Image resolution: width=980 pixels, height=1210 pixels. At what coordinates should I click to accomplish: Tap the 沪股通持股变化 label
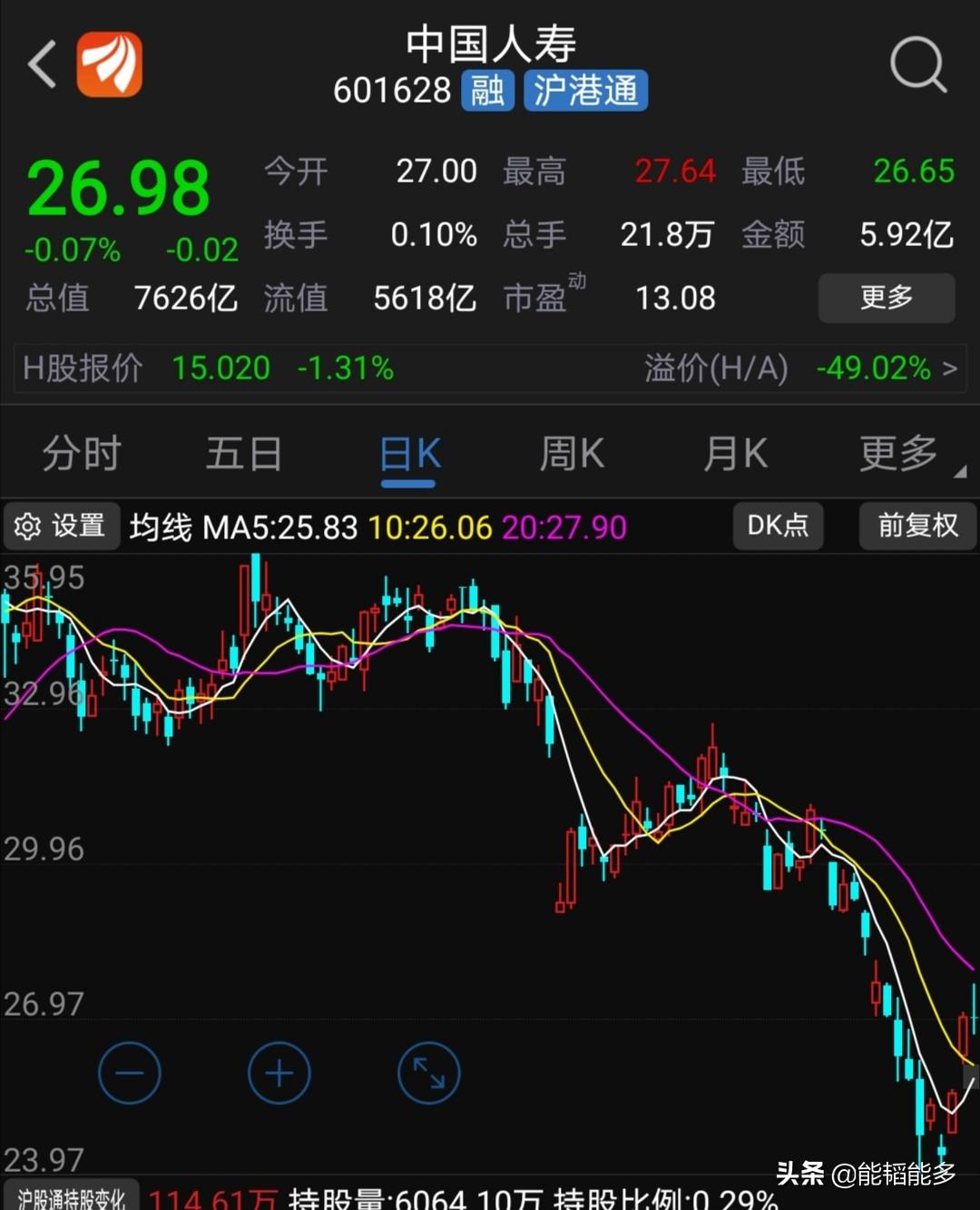pos(71,1198)
